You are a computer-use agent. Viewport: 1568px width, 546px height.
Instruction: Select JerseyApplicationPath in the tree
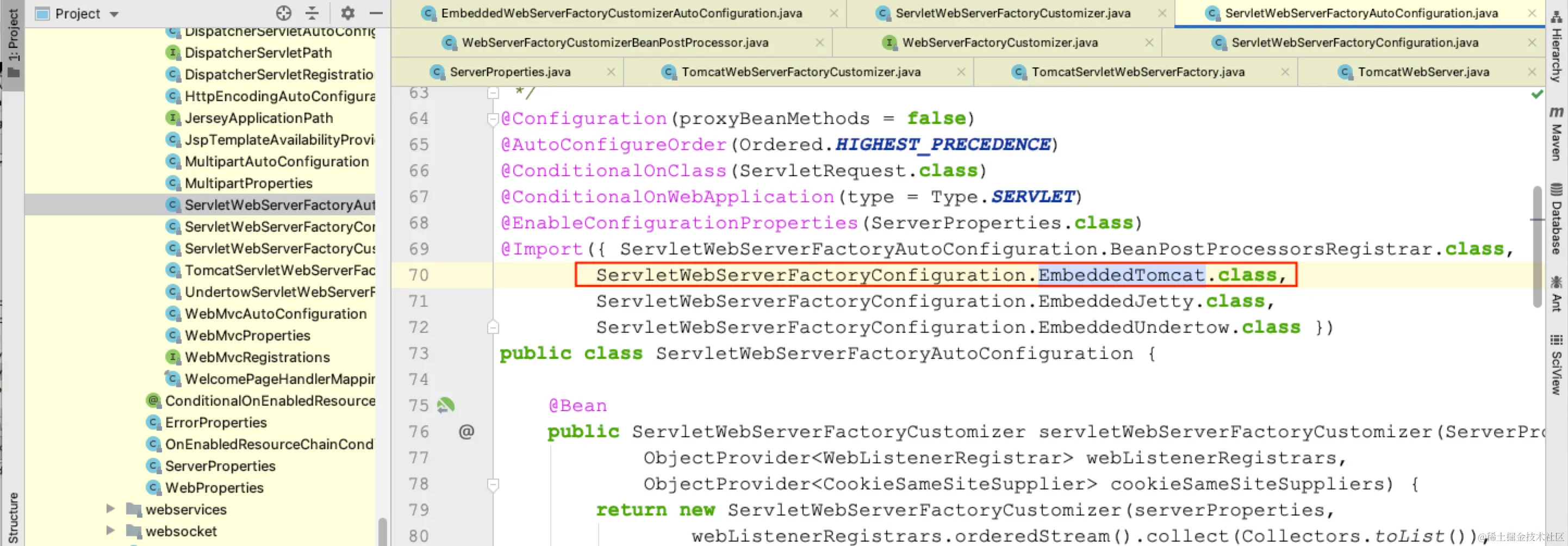259,118
